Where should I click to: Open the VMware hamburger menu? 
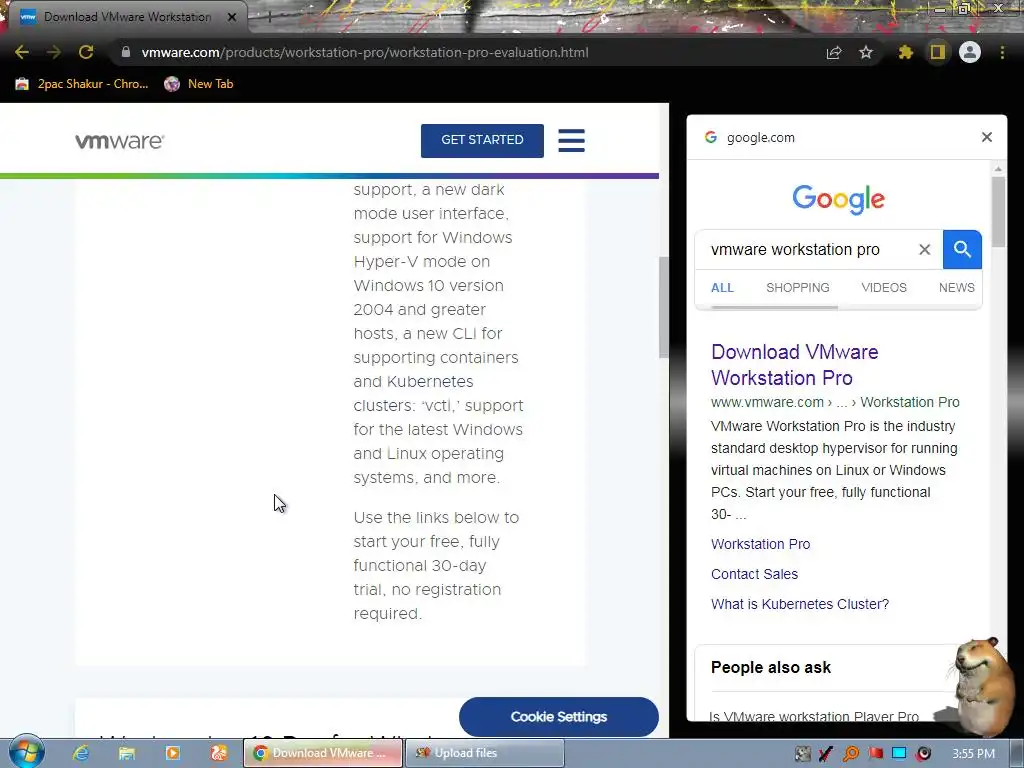pos(571,140)
